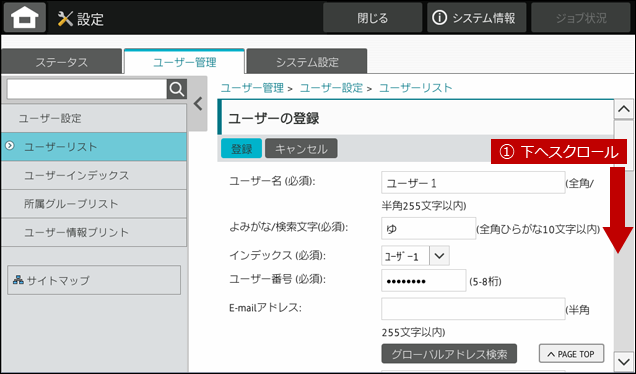Screen dimensions: 636x374
Task: Click the 登録 button
Action: pos(241,148)
